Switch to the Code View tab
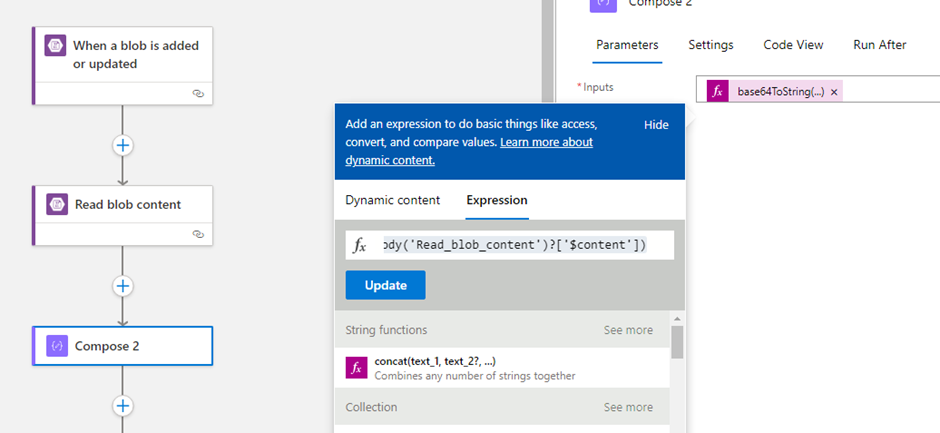 793,45
